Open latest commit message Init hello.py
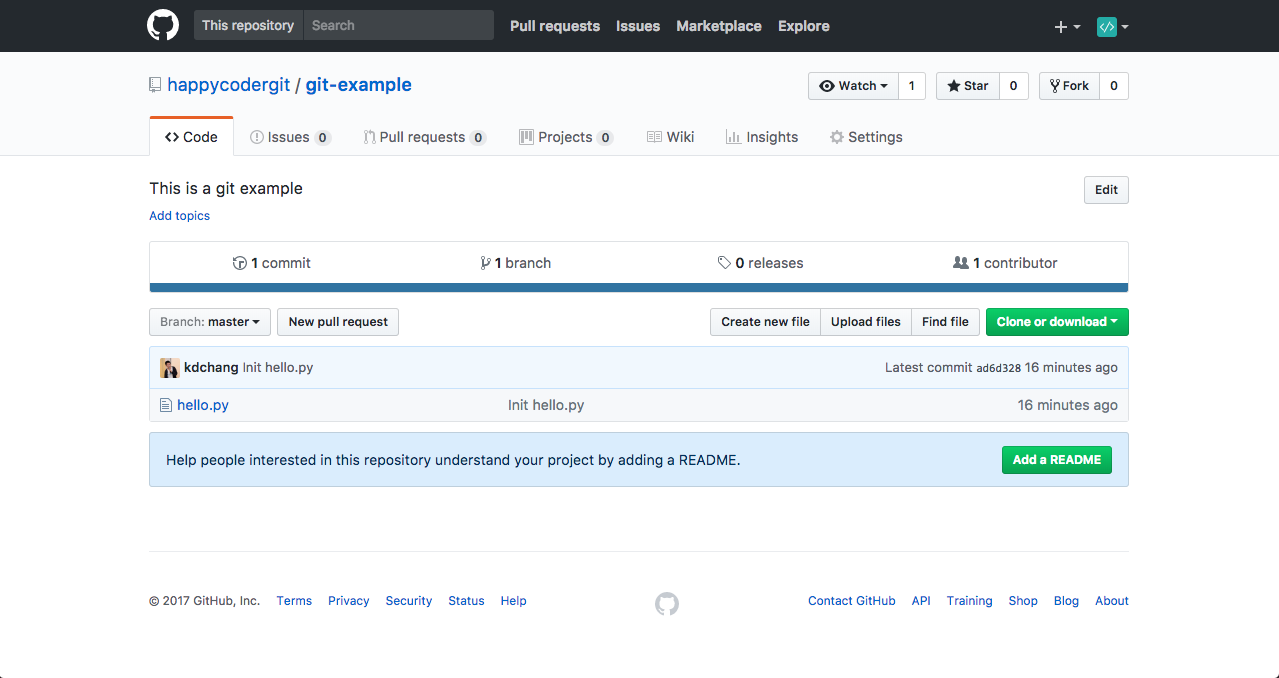This screenshot has height=678, width=1279. click(x=278, y=368)
